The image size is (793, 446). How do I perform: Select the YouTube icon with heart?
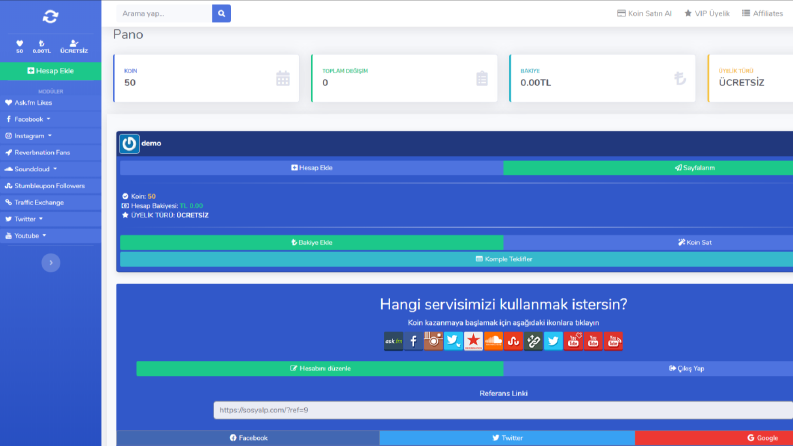click(x=573, y=341)
